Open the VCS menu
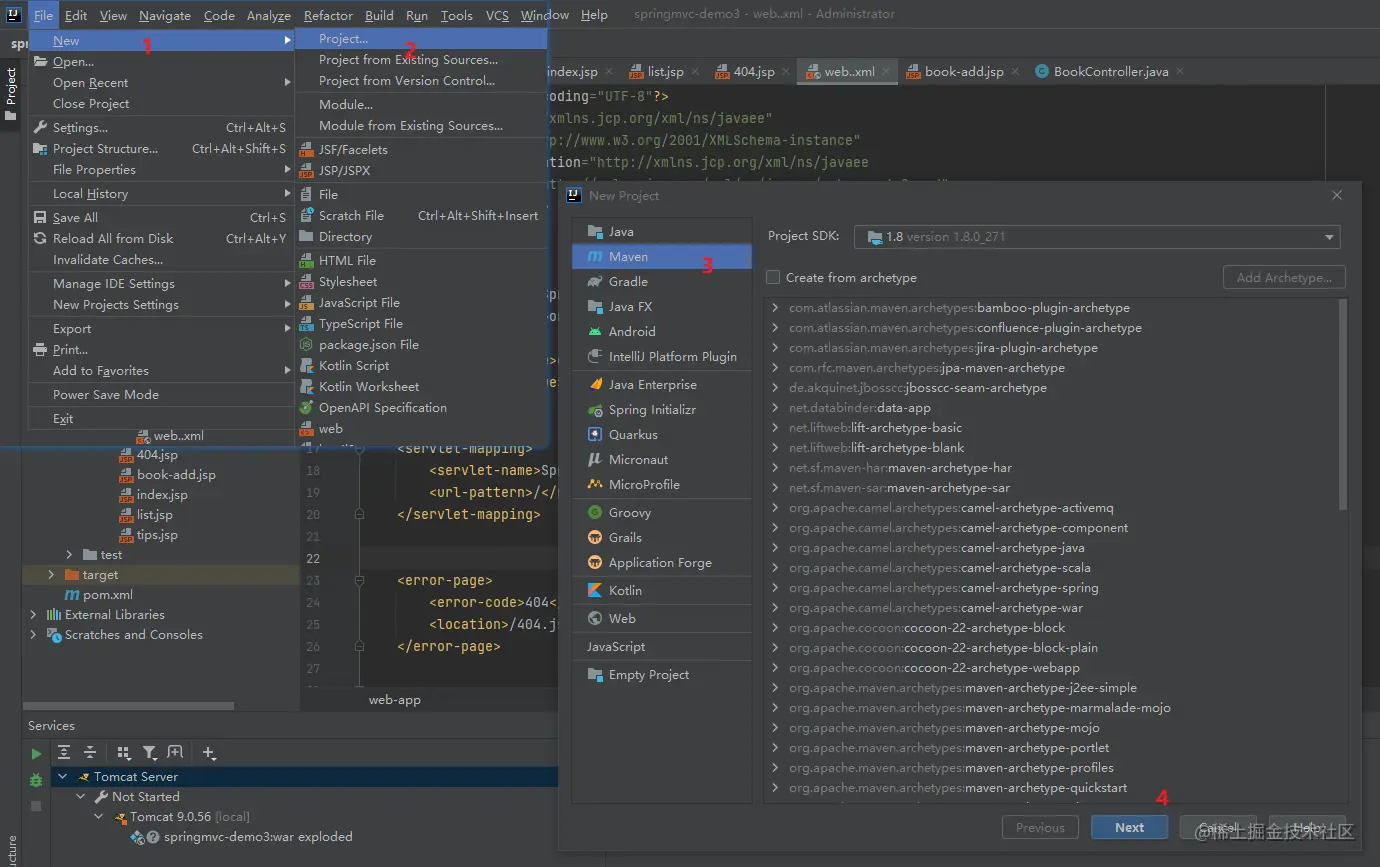Viewport: 1380px width, 867px height. click(497, 15)
